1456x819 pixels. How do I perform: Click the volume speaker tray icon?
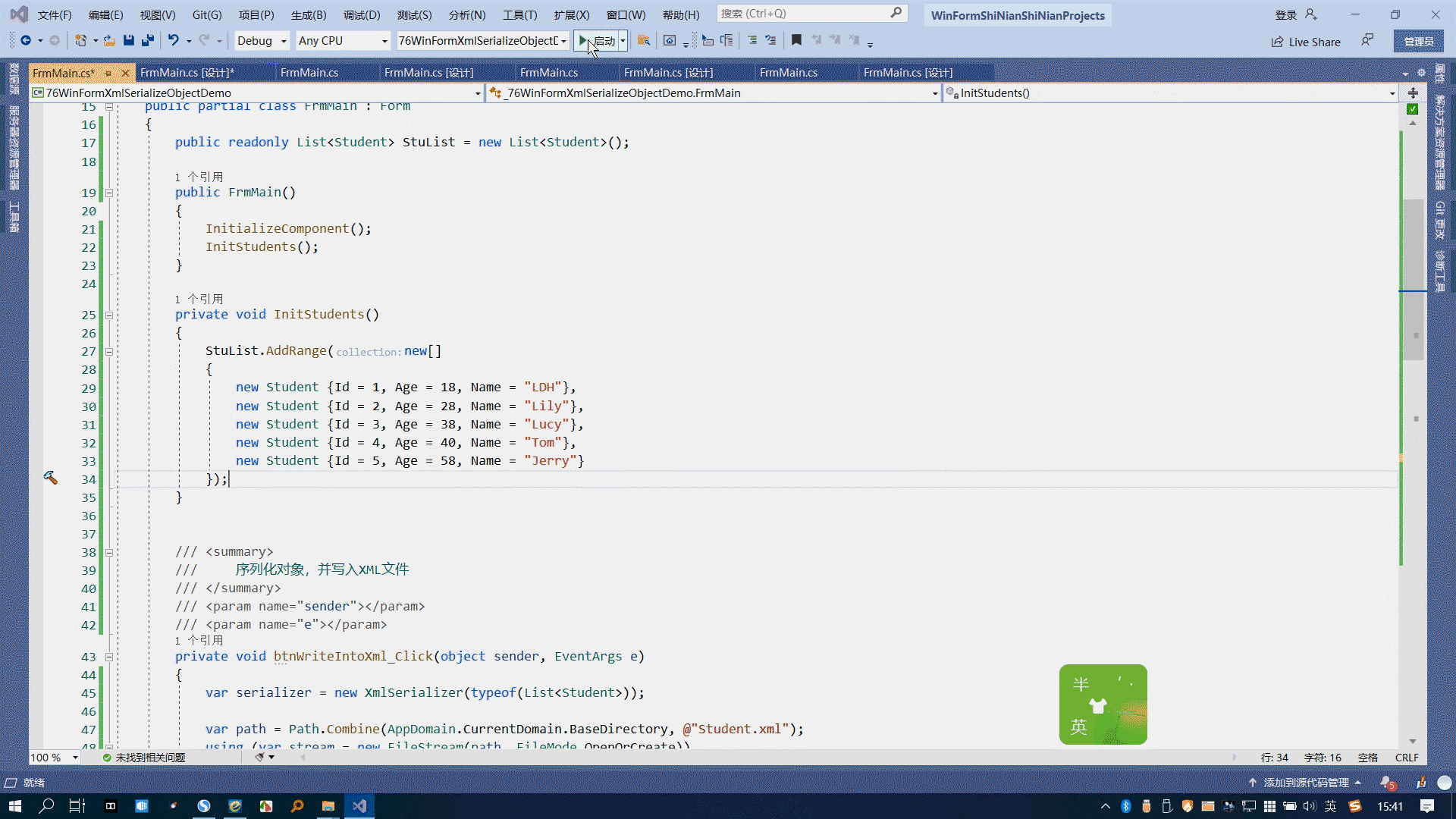[x=1310, y=806]
